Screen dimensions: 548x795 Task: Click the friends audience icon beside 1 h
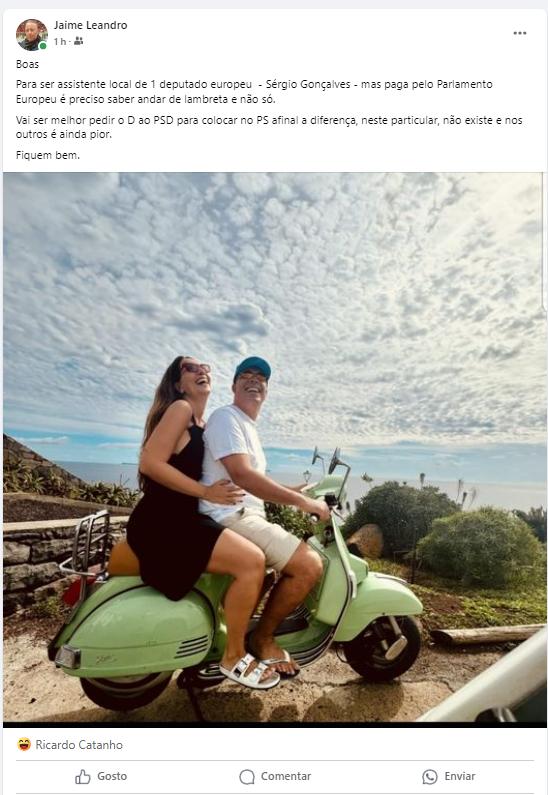tap(78, 42)
